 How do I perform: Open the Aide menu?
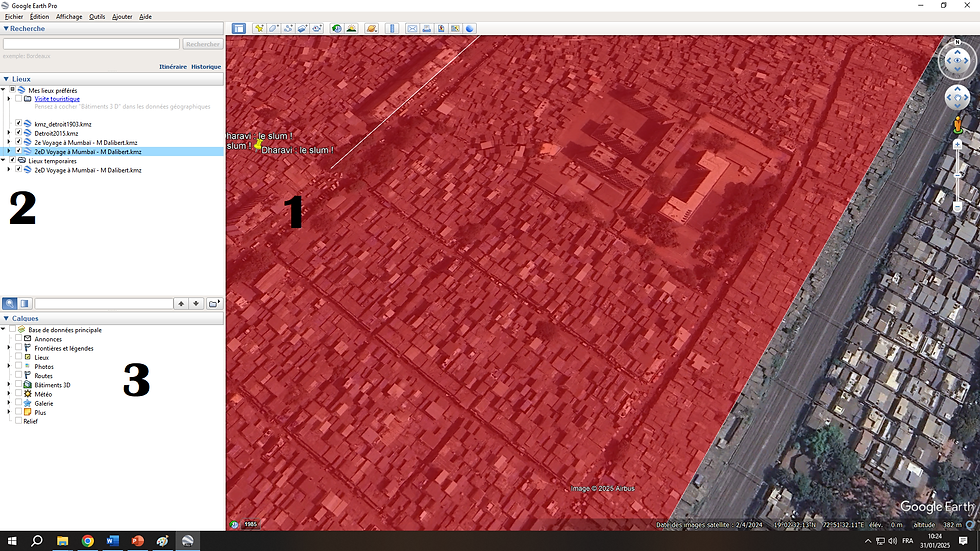point(145,17)
